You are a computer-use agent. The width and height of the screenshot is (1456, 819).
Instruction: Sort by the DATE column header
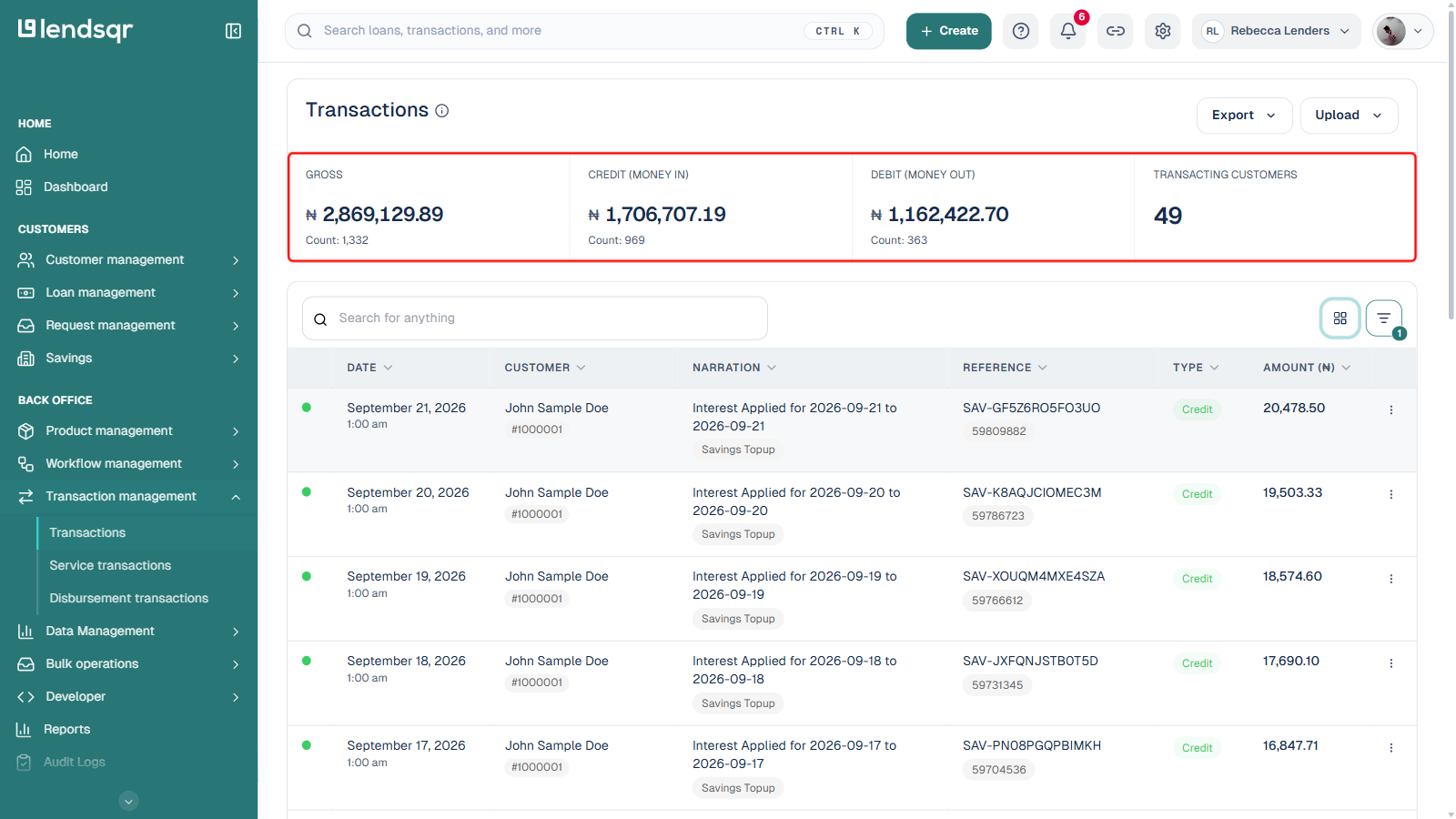(x=369, y=368)
